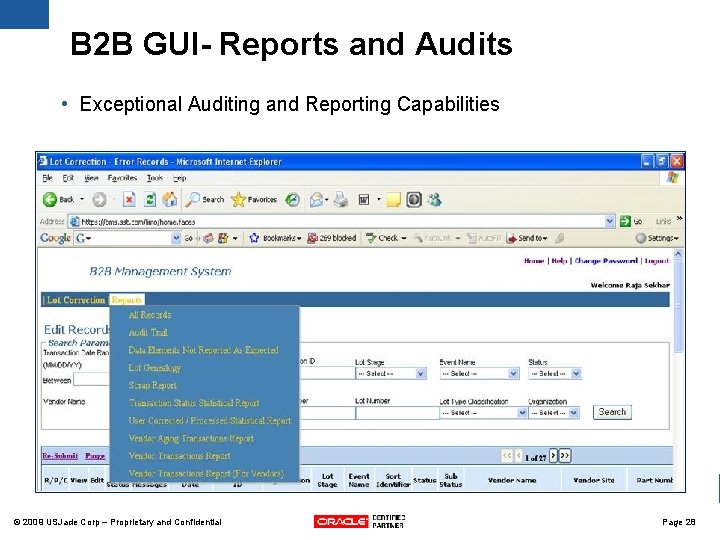Click the Purge link

click(95, 456)
